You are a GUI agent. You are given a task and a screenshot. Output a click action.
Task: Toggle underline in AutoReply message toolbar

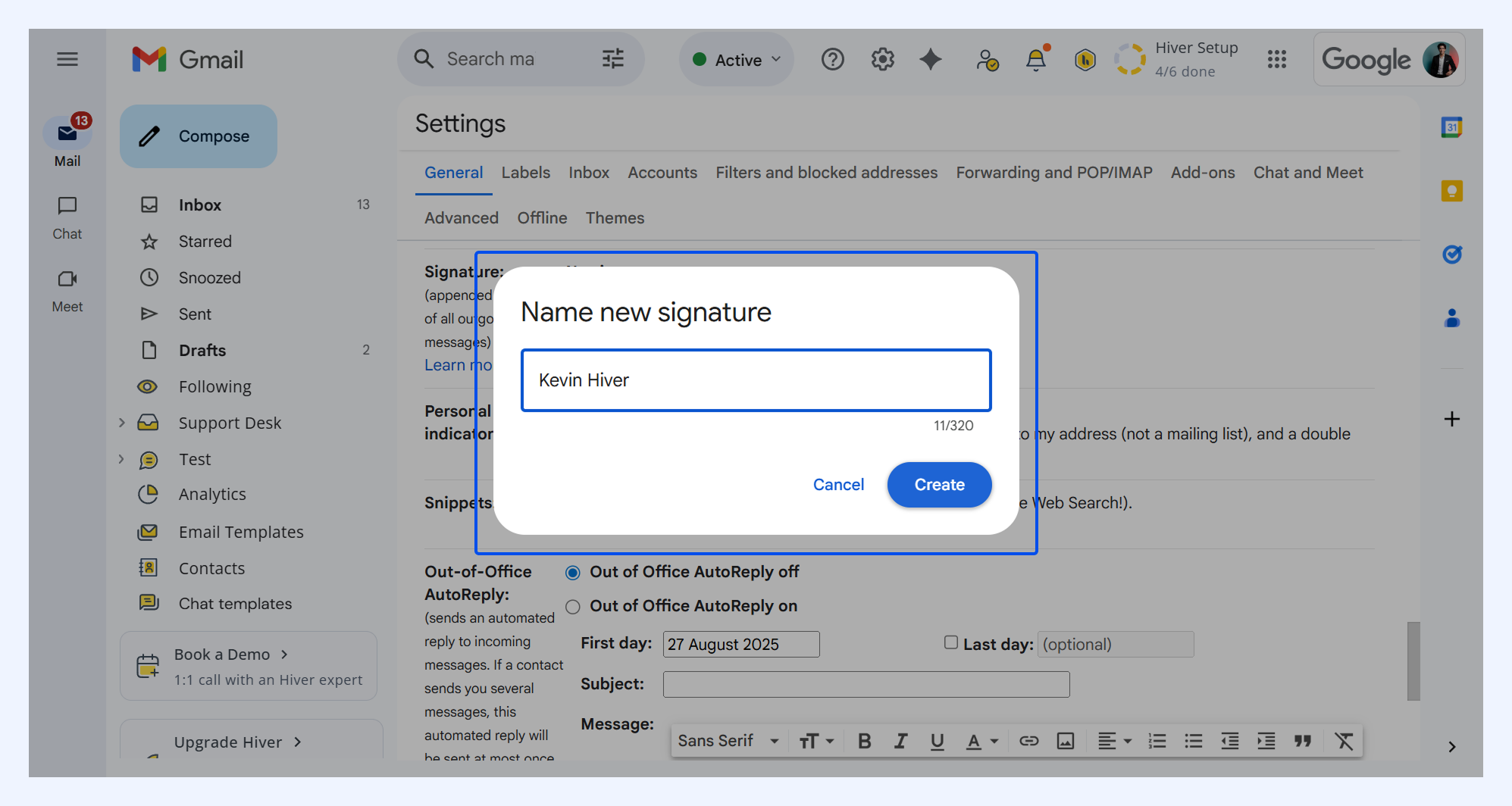click(937, 741)
